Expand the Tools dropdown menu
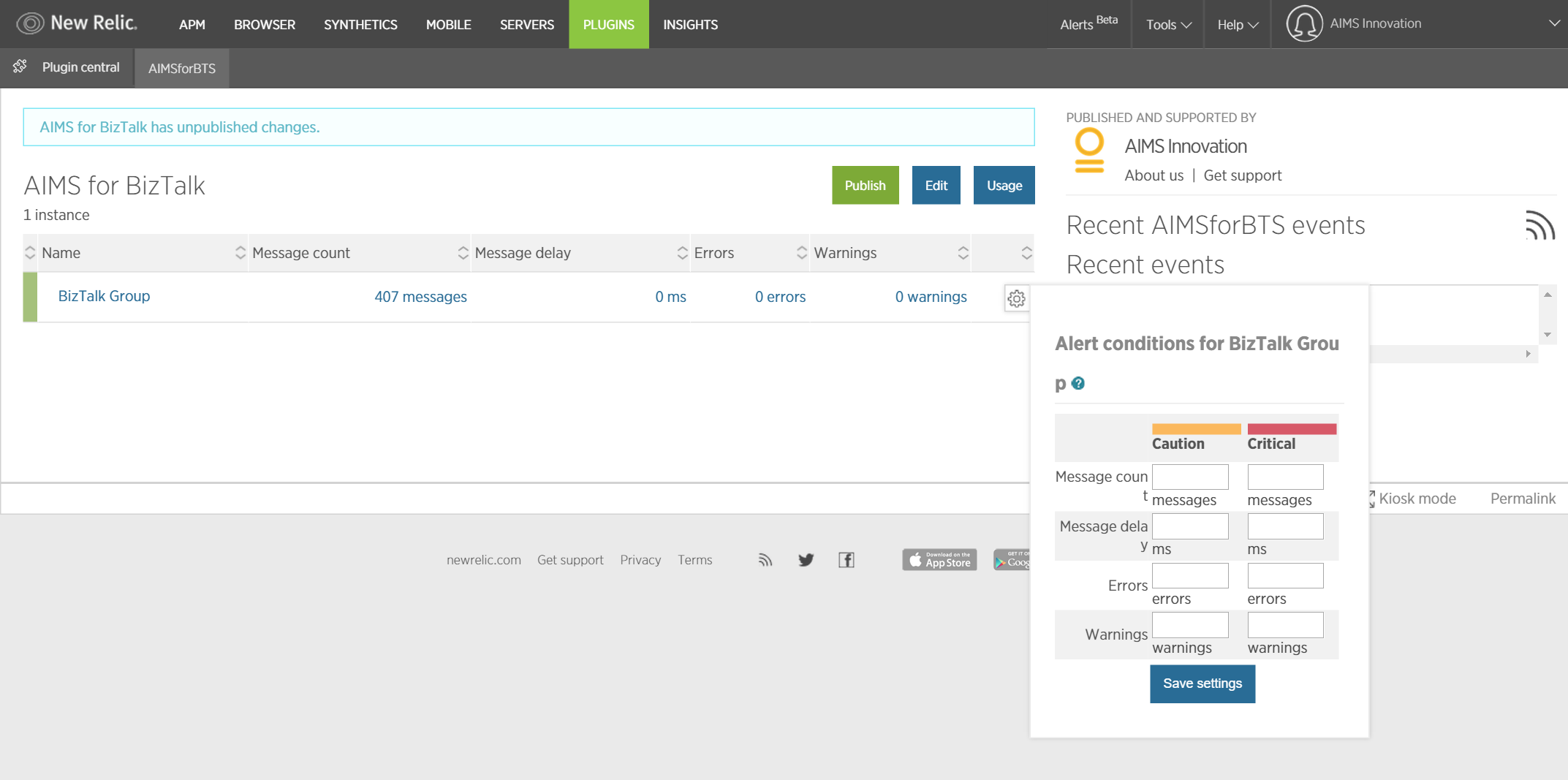This screenshot has width=1568, height=780. (x=1168, y=24)
